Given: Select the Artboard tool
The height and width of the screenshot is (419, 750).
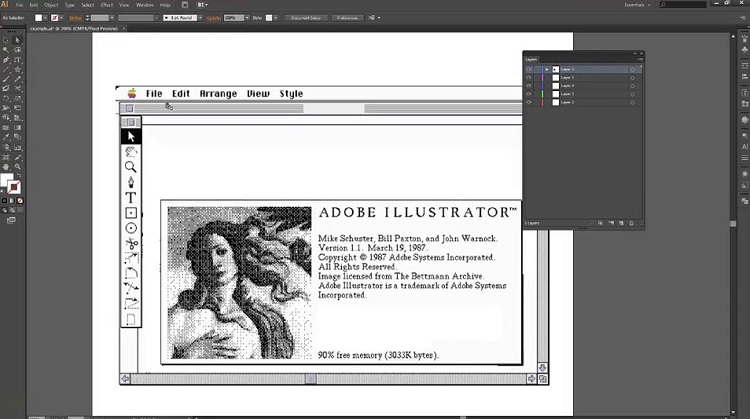Looking at the screenshot, I should (x=6, y=157).
